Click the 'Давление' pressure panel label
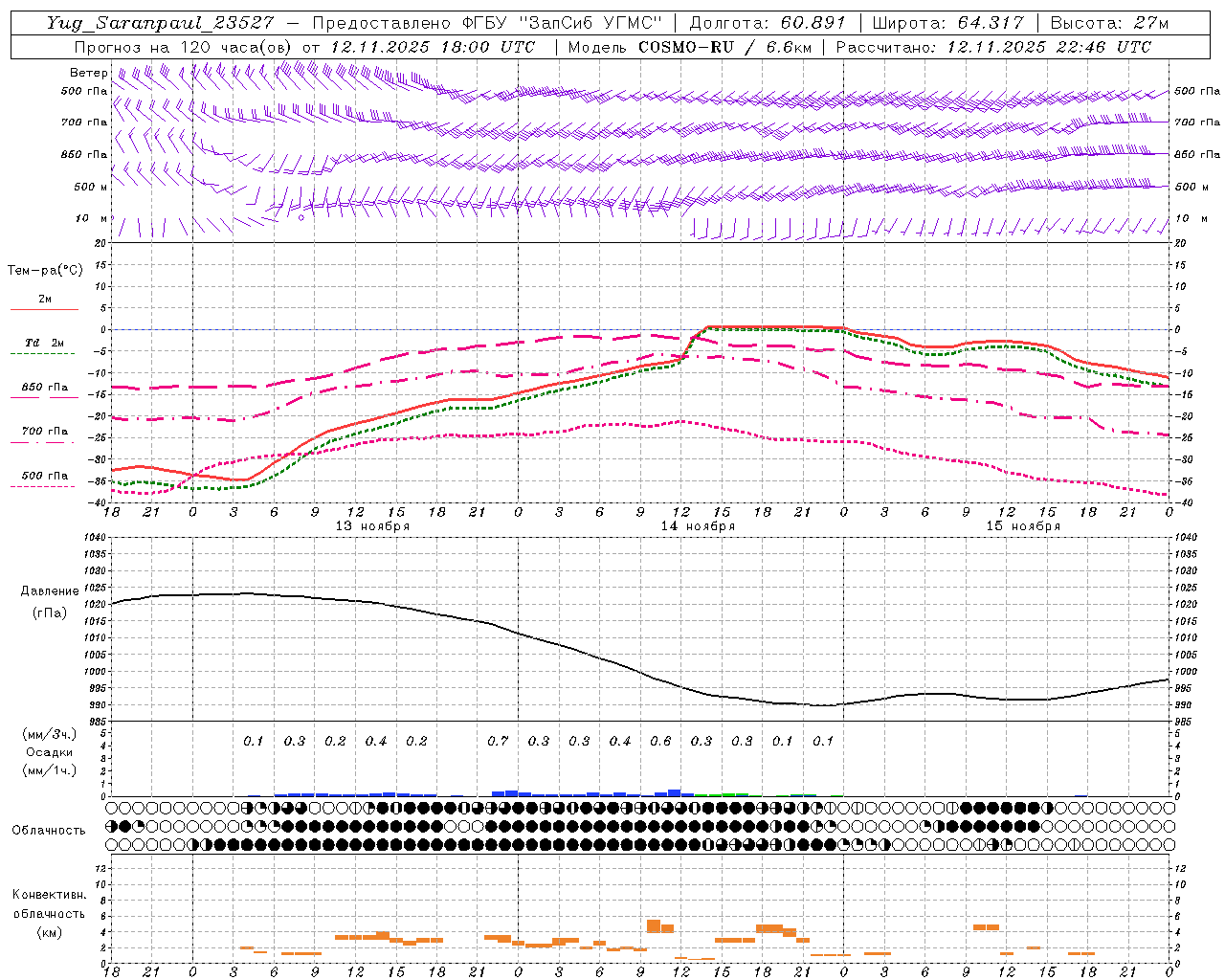This screenshot has height=980, width=1225. coord(50,591)
